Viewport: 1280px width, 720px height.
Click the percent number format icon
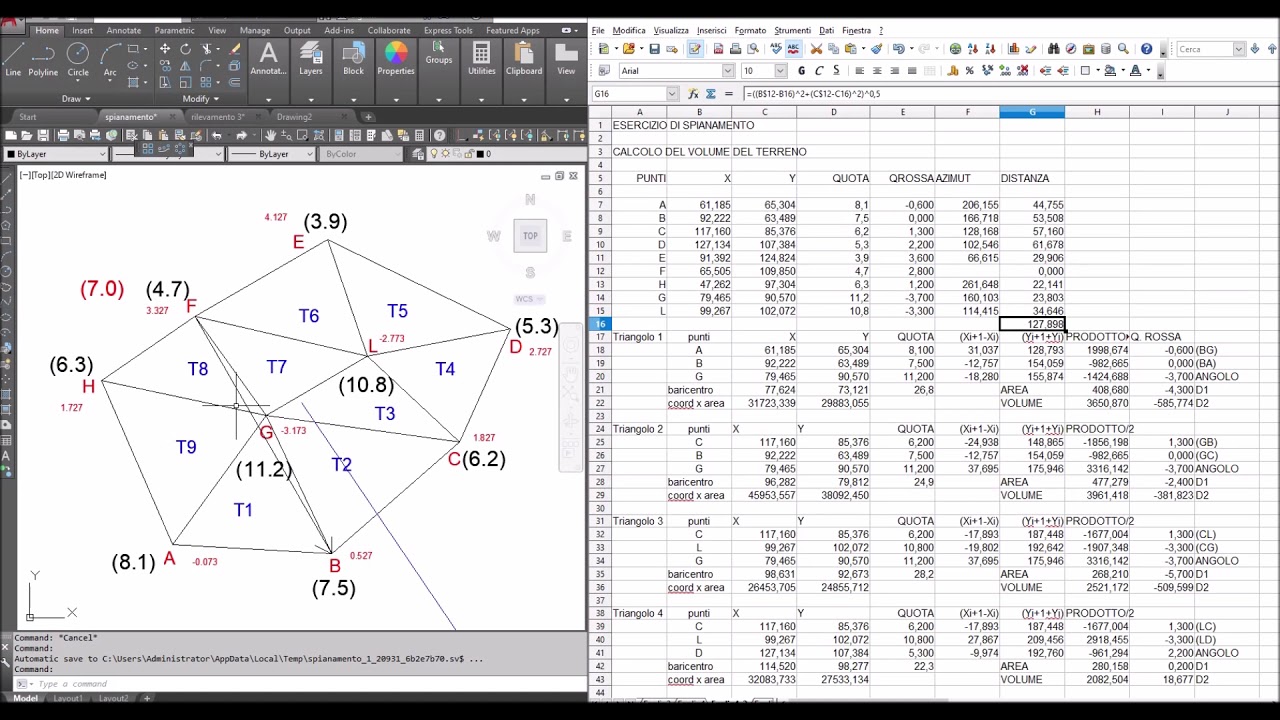pyautogui.click(x=970, y=70)
